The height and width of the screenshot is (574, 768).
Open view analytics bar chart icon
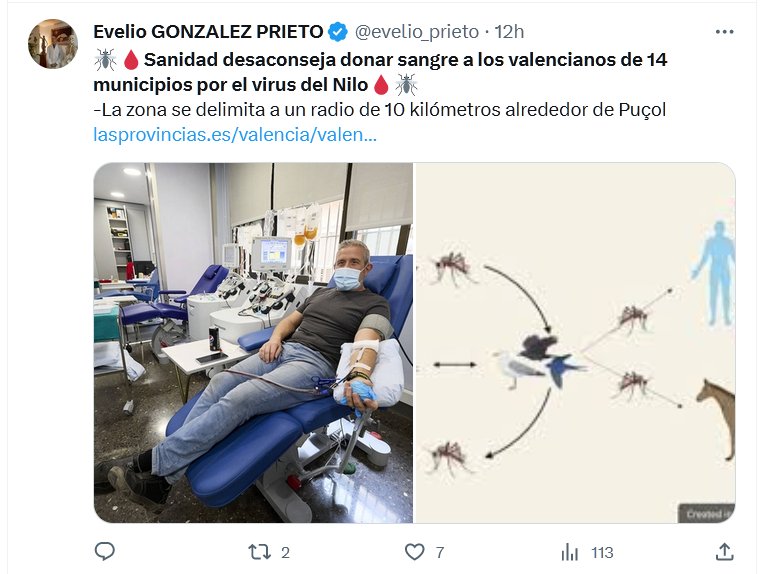point(569,552)
